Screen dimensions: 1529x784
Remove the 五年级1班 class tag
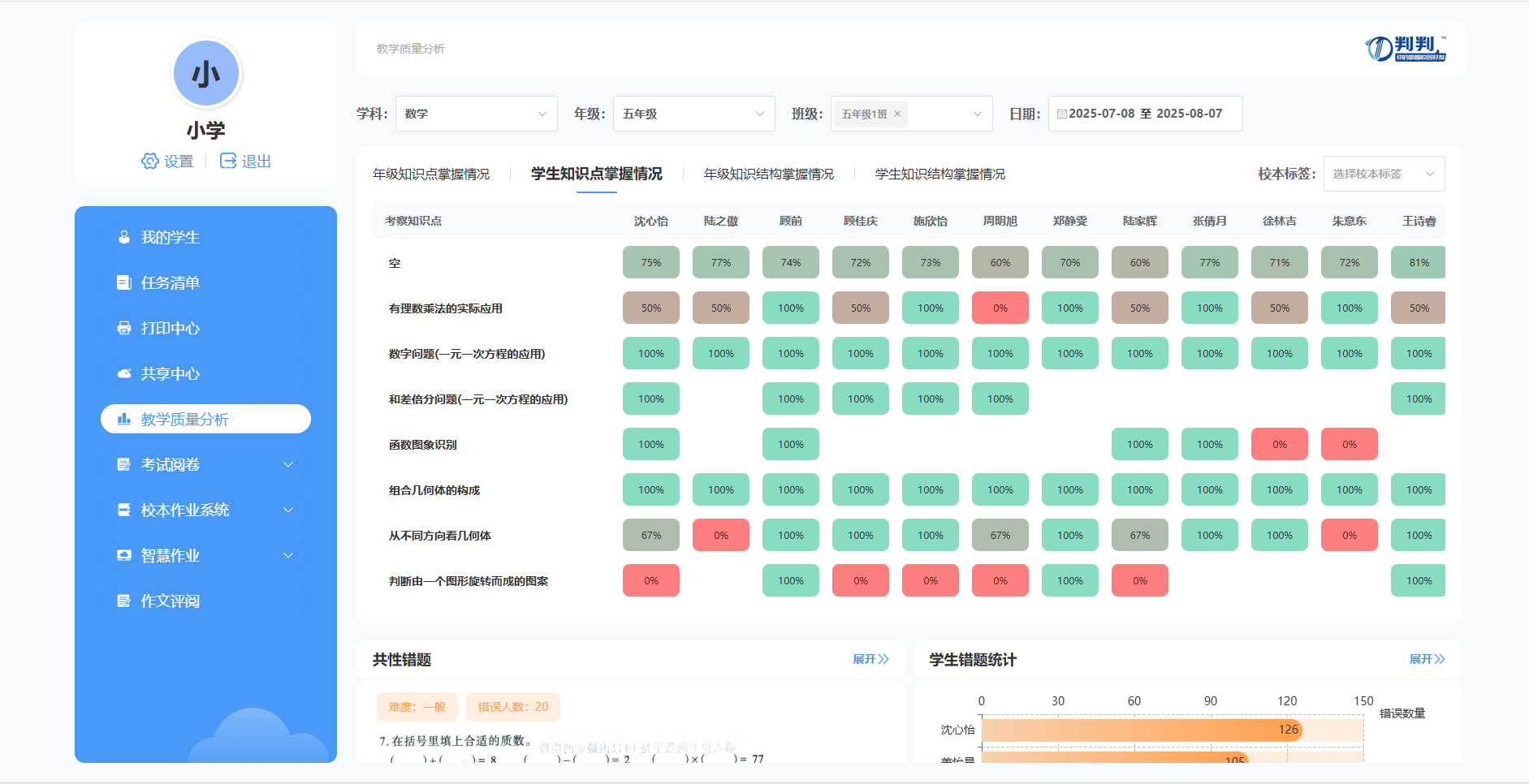(x=897, y=114)
